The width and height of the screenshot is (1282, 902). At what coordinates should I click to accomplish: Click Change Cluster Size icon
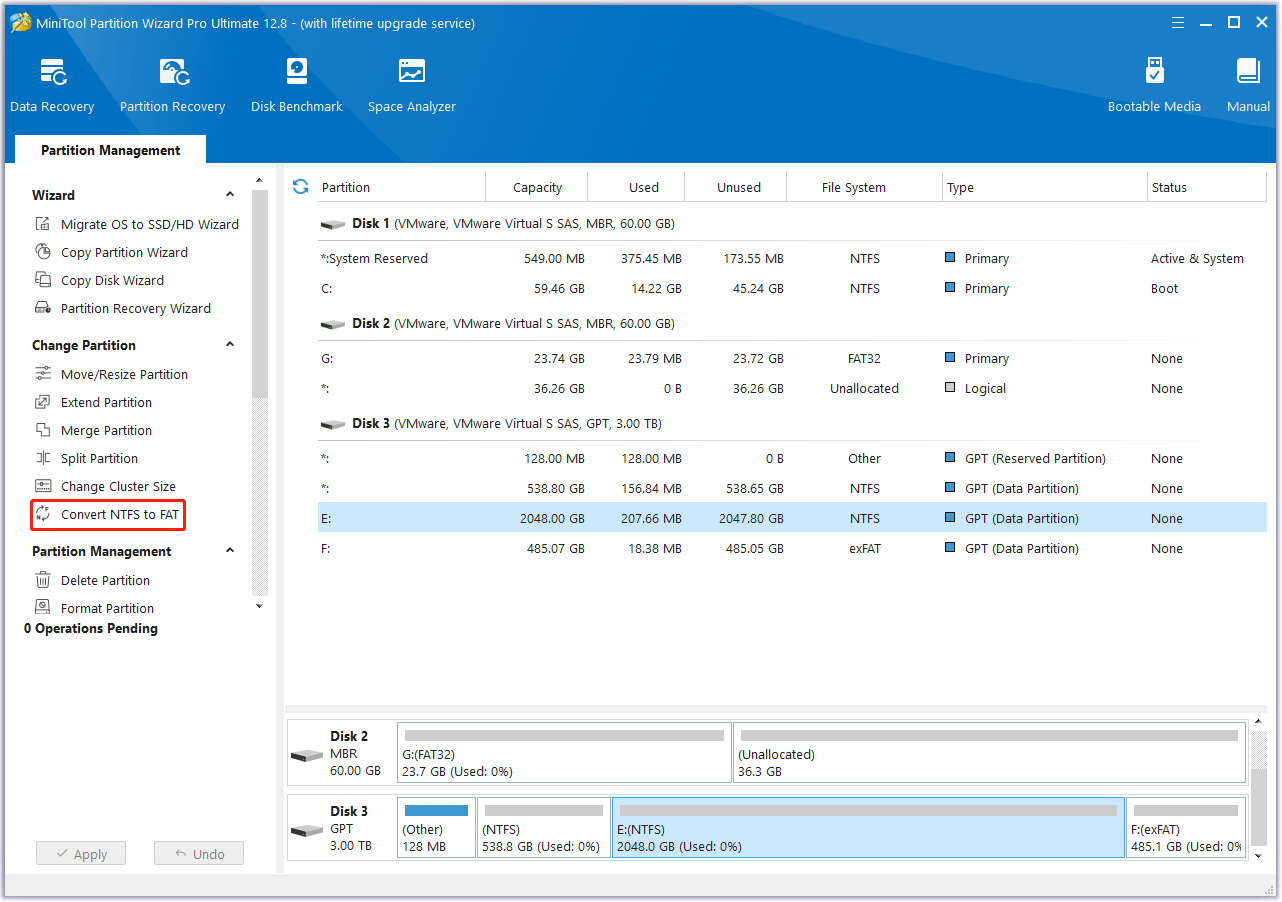(43, 486)
